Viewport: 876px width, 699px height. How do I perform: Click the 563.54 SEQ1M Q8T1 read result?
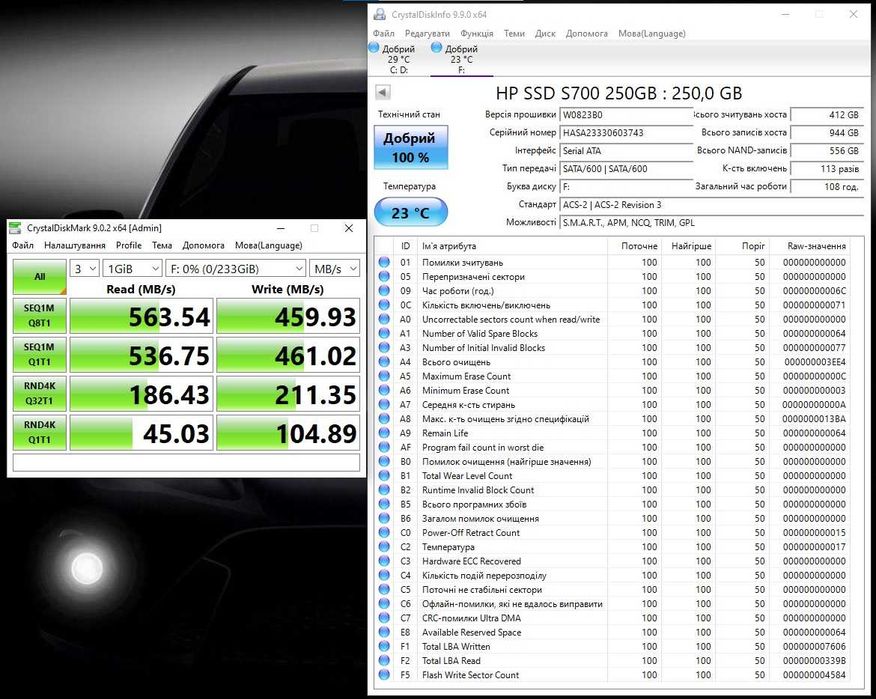tap(142, 316)
